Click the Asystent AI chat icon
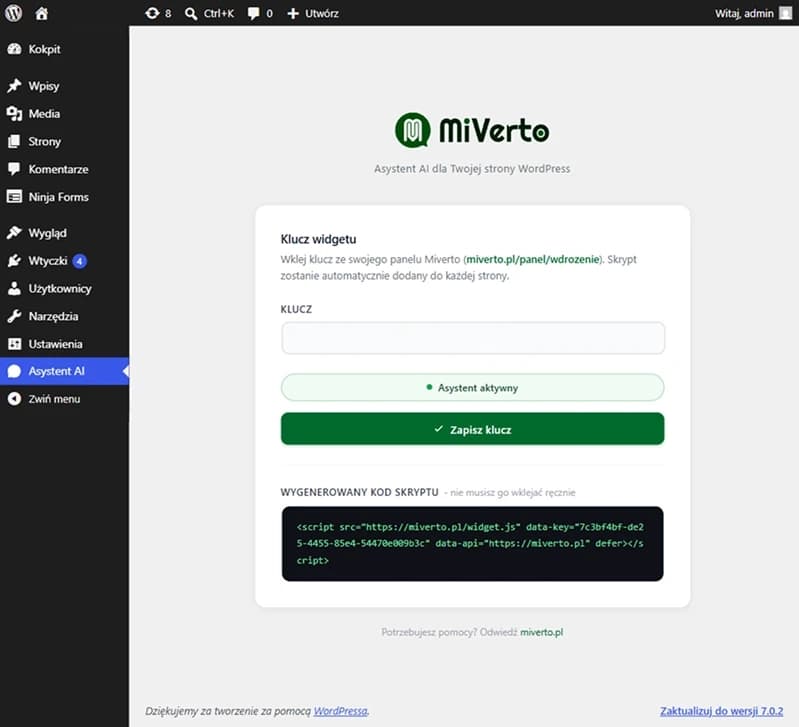Image resolution: width=799 pixels, height=727 pixels. pos(14,371)
